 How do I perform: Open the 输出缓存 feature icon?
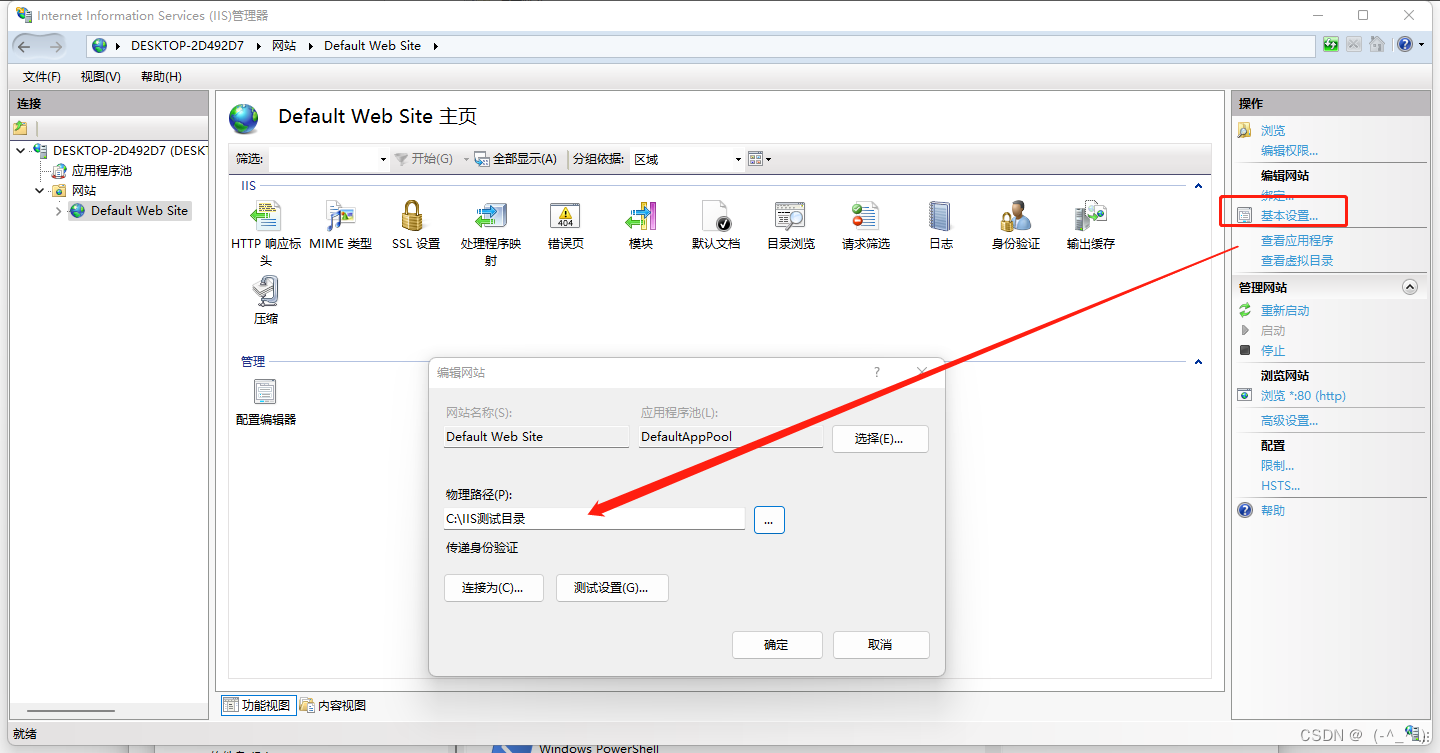pos(1090,216)
